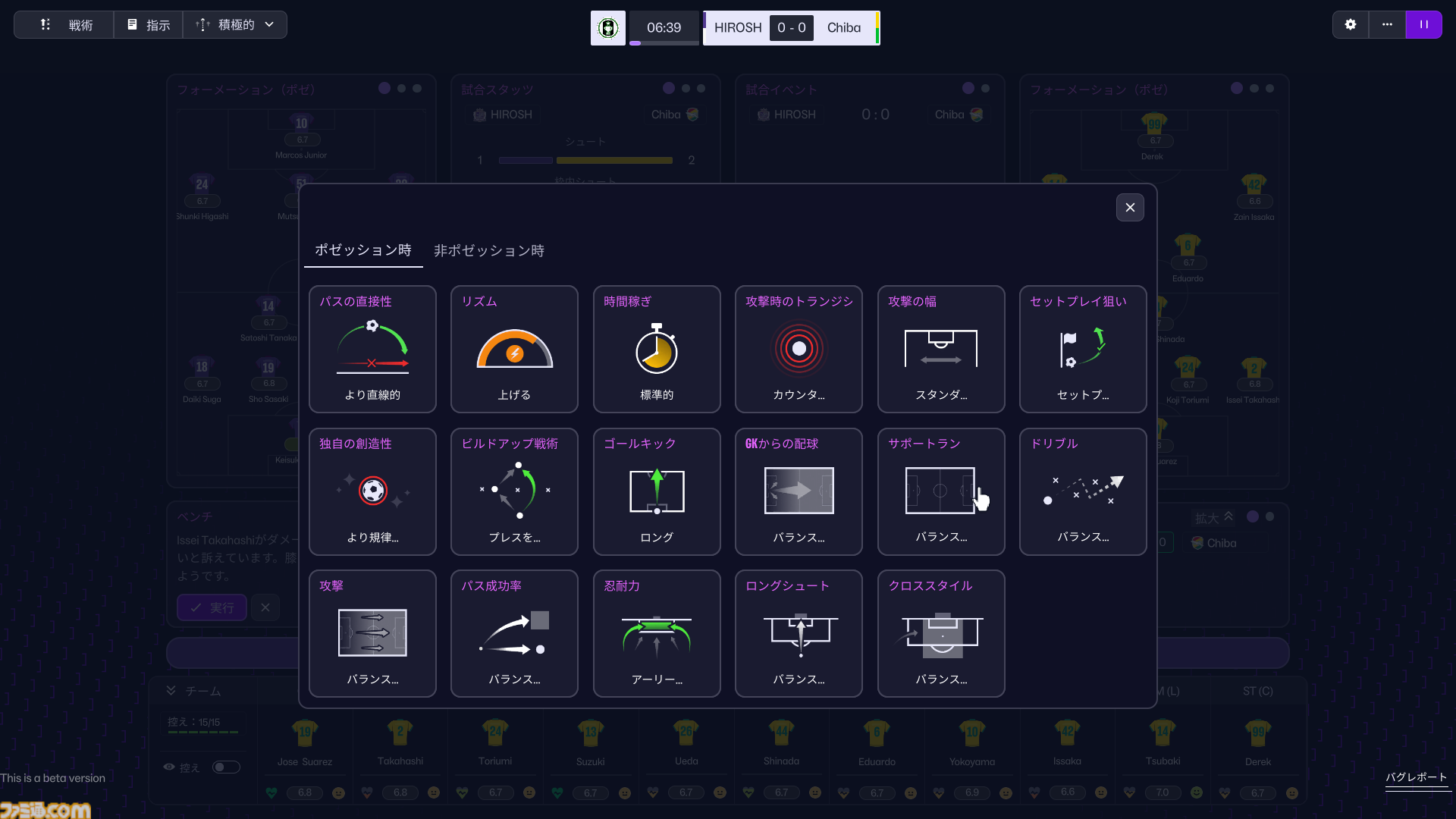The height and width of the screenshot is (819, 1456).
Task: Open the 攻撃の幅 width card
Action: 941,349
